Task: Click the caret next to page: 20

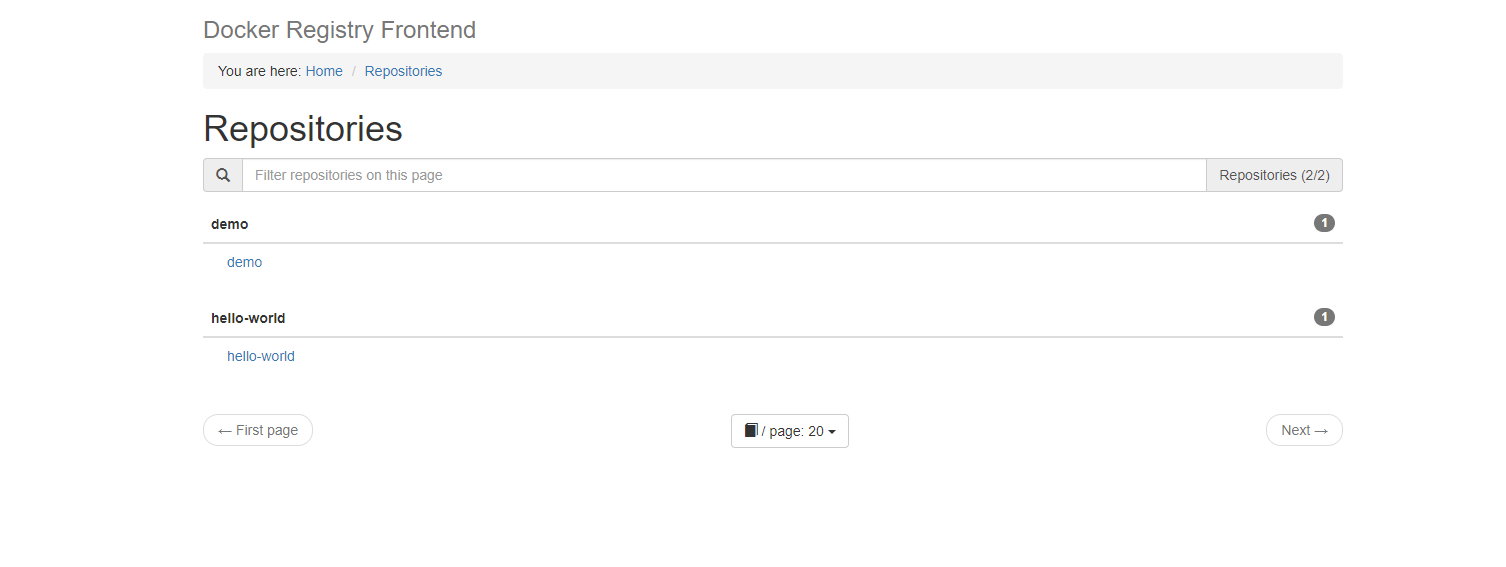Action: 832,432
